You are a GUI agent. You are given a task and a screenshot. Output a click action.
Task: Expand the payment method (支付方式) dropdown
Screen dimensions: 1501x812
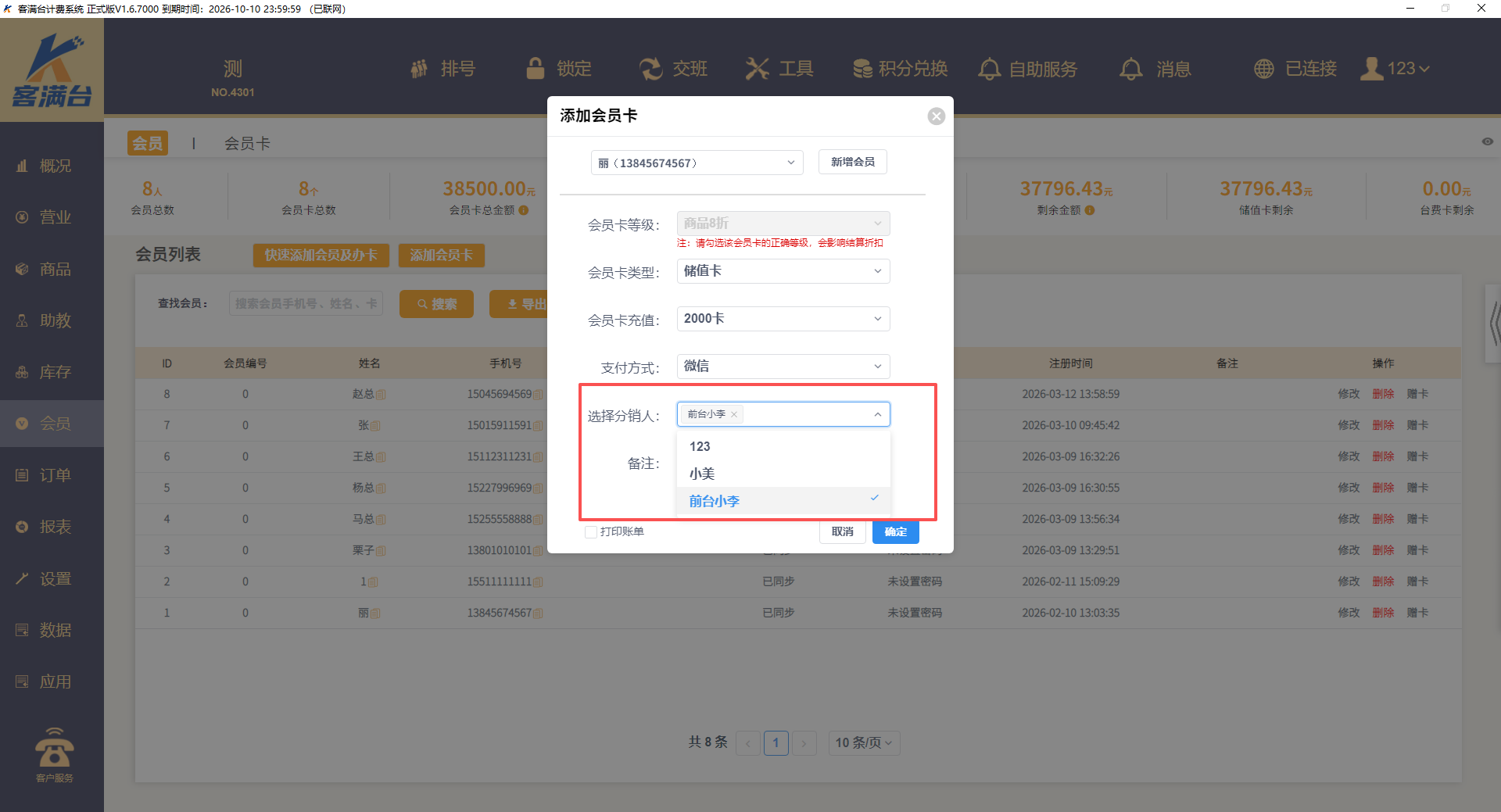coord(783,367)
